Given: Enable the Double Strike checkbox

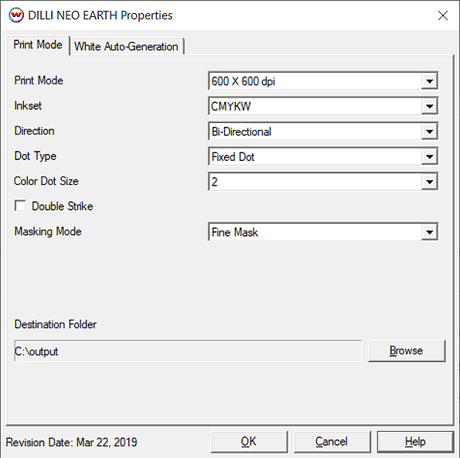Looking at the screenshot, I should (20, 206).
